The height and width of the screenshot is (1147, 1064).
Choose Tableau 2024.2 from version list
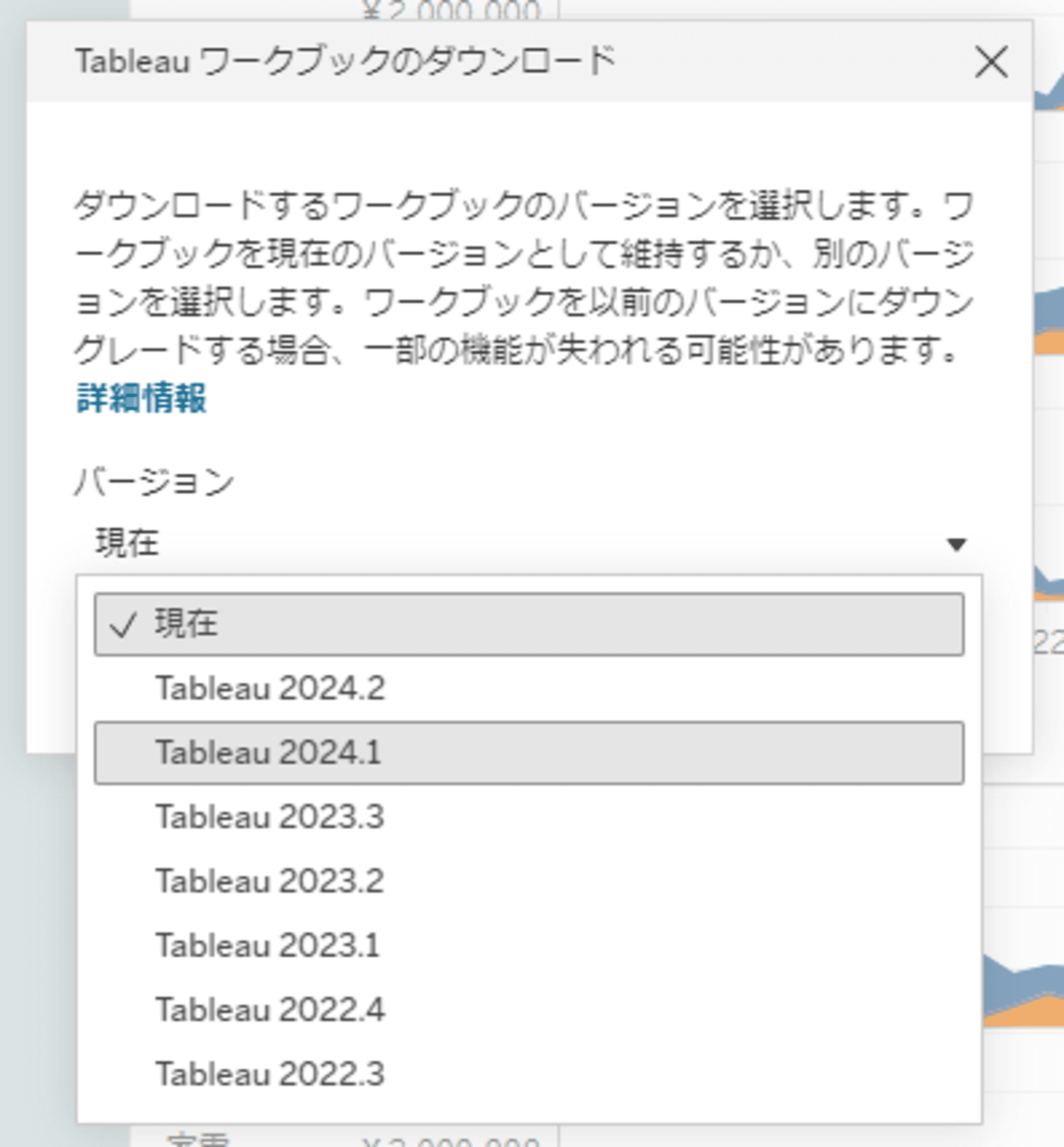click(x=529, y=688)
